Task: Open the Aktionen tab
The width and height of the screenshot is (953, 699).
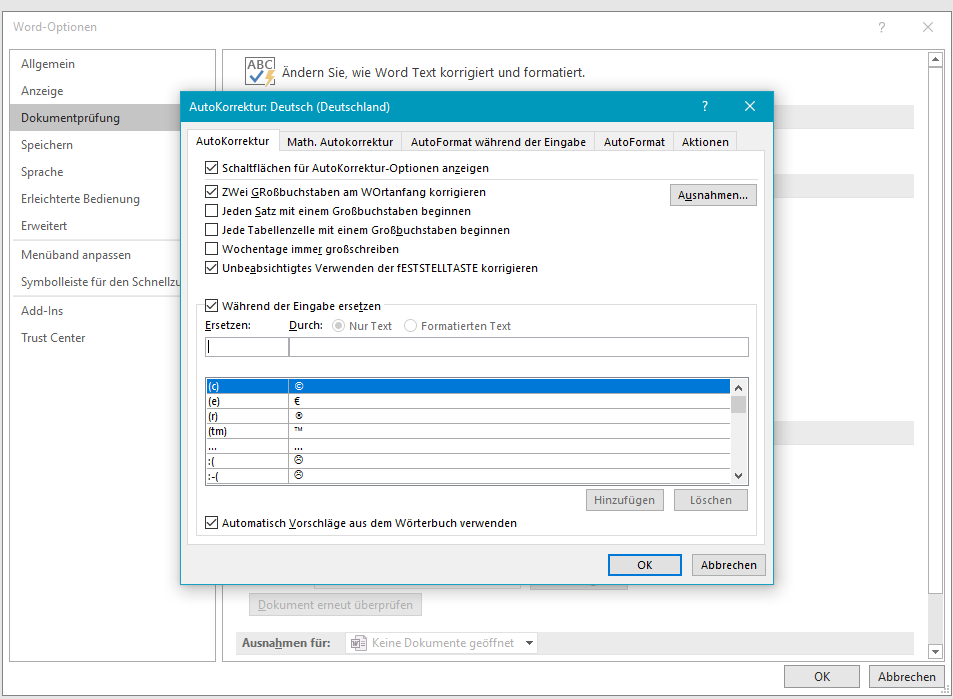Action: pos(705,142)
